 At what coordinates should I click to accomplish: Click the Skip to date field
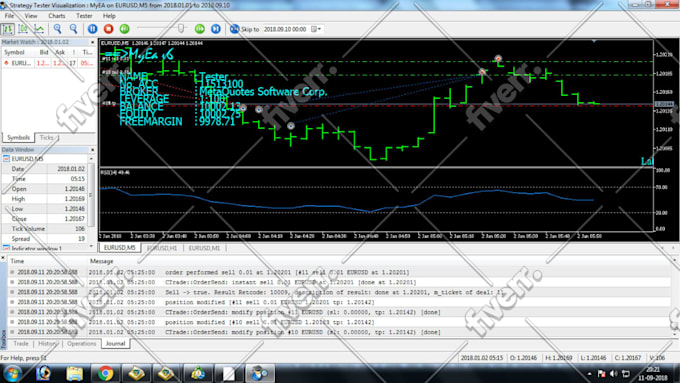[x=286, y=29]
